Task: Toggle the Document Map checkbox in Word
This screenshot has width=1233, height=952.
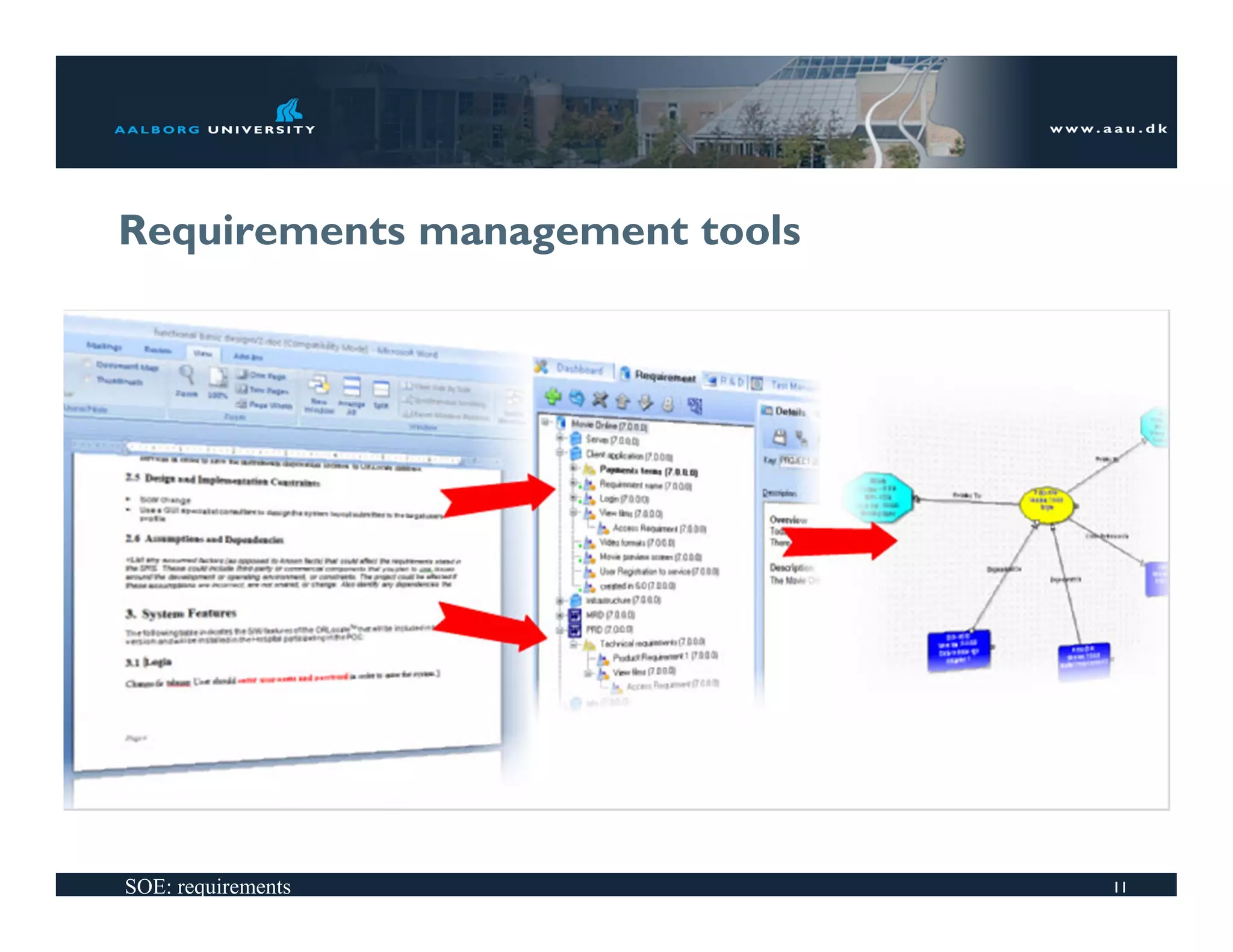Action: tap(88, 363)
